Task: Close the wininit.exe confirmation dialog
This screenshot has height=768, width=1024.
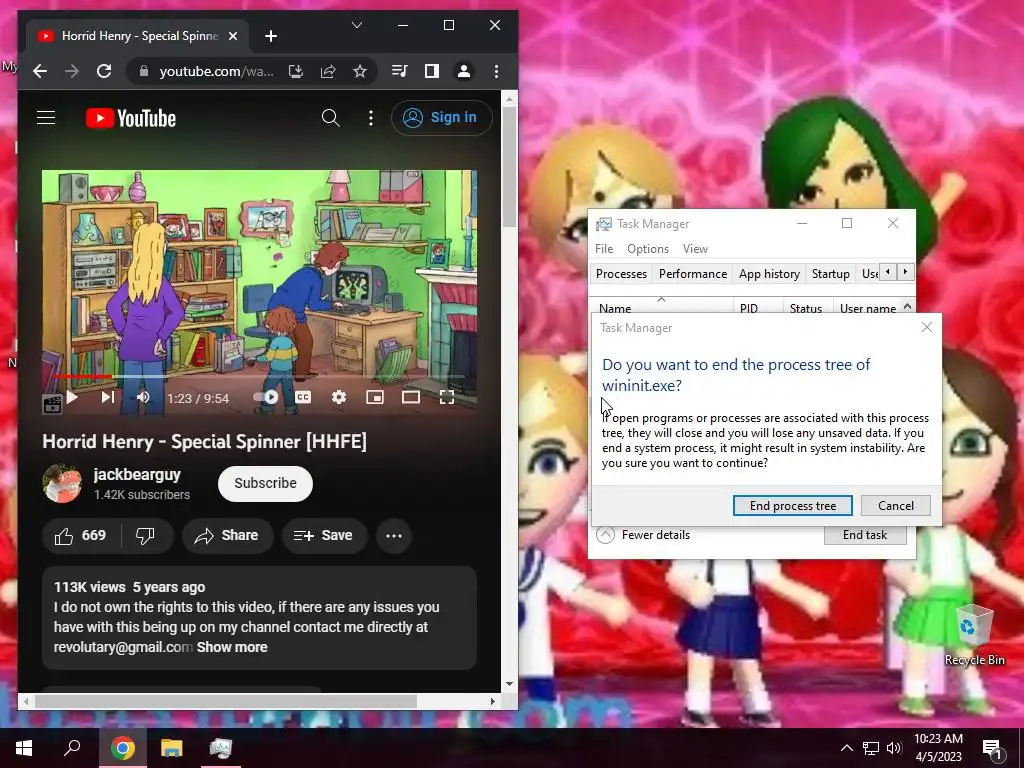Action: click(x=927, y=327)
